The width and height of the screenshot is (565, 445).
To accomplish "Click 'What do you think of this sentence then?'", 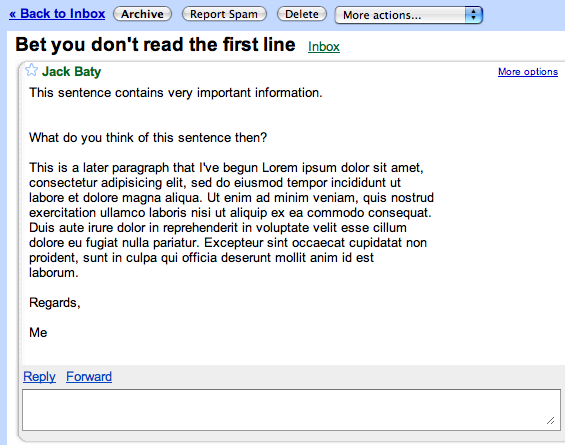I will 148,137.
